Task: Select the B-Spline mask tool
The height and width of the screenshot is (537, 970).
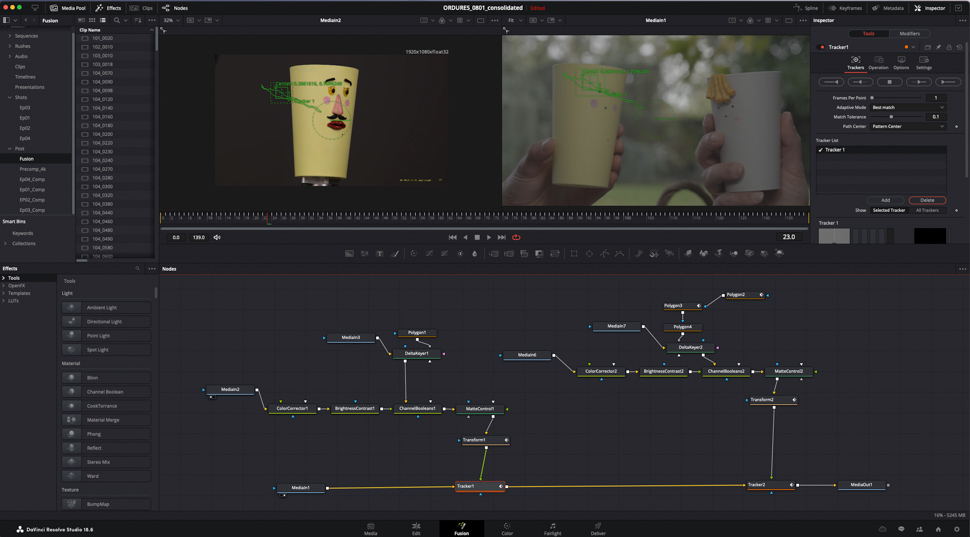Action: 619,254
